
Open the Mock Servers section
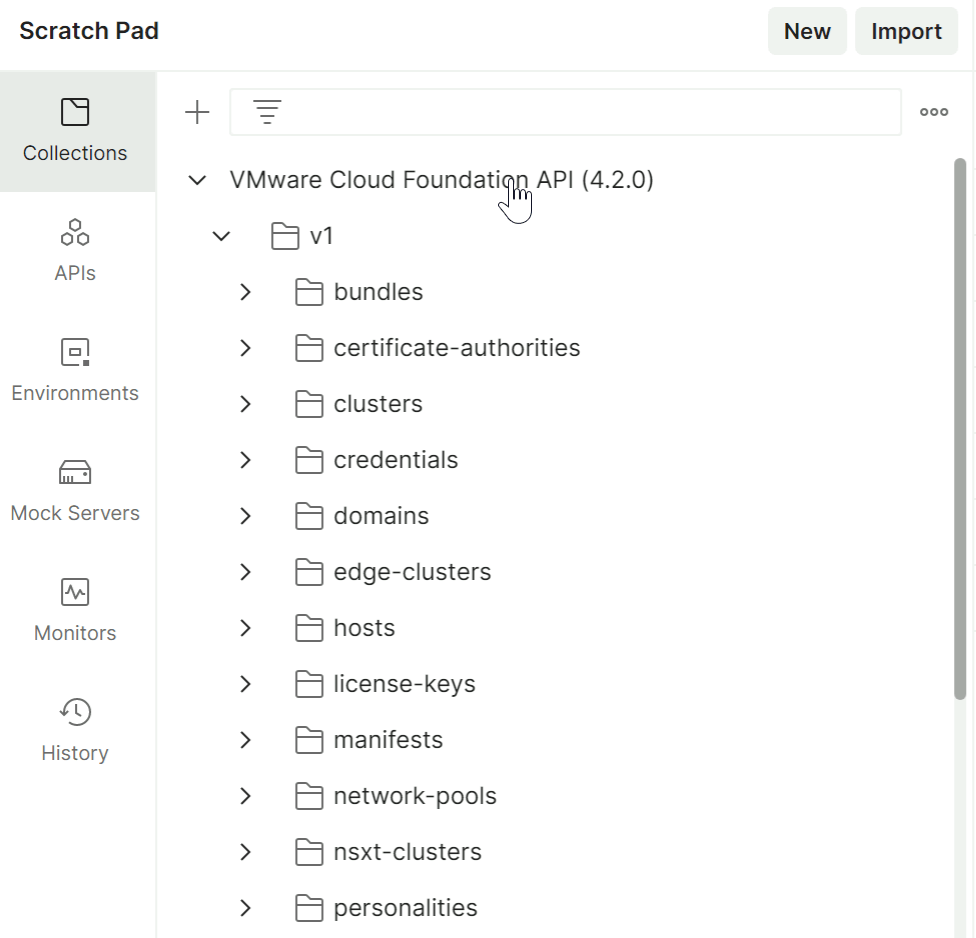tap(75, 491)
